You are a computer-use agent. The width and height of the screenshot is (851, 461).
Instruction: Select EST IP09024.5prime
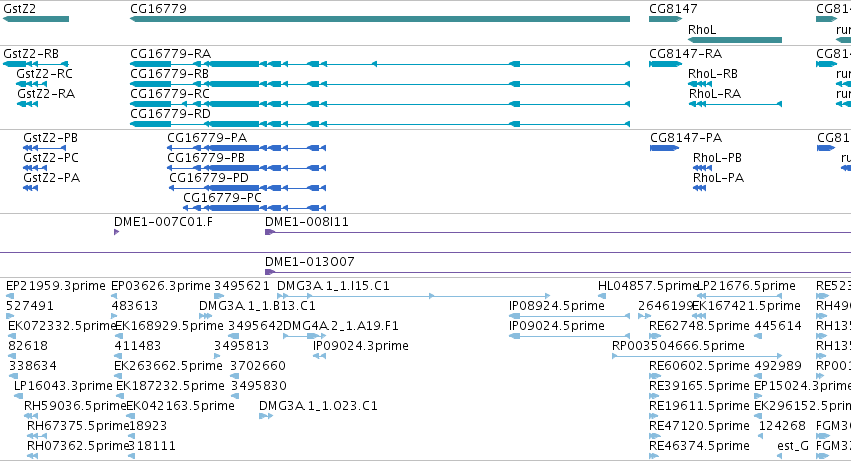coord(569,336)
